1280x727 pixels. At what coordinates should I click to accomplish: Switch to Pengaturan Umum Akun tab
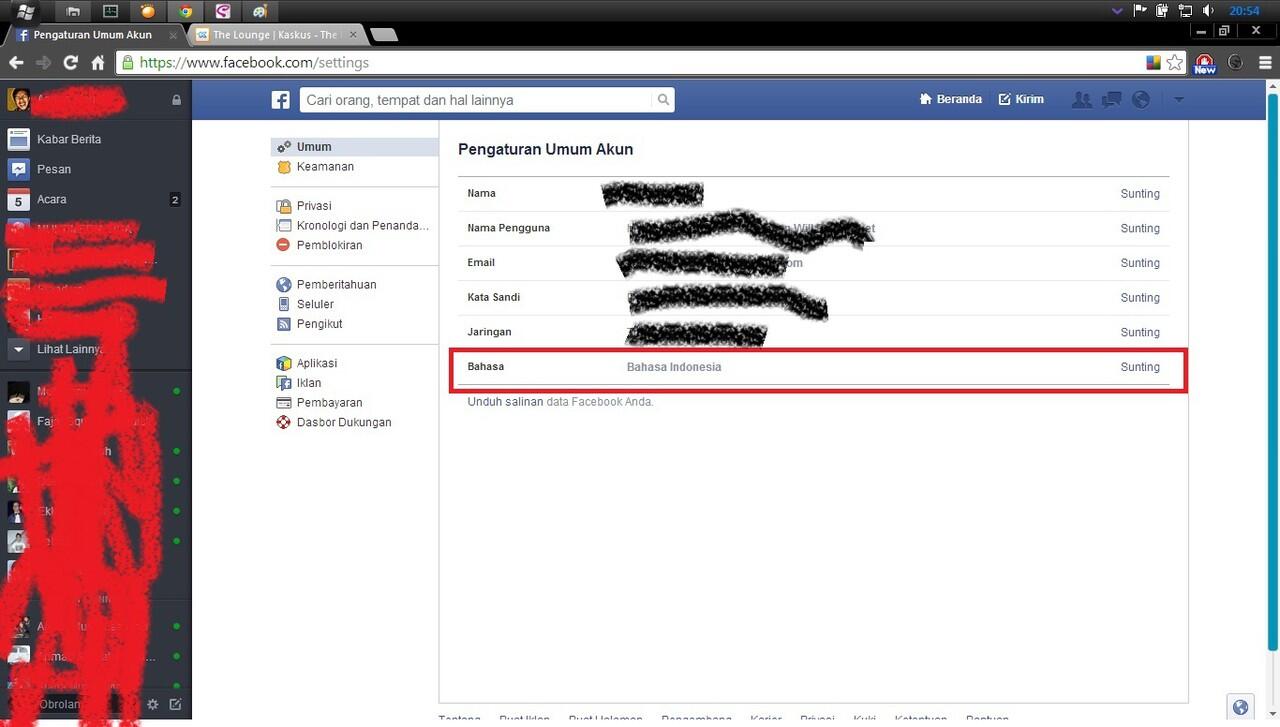[92, 35]
